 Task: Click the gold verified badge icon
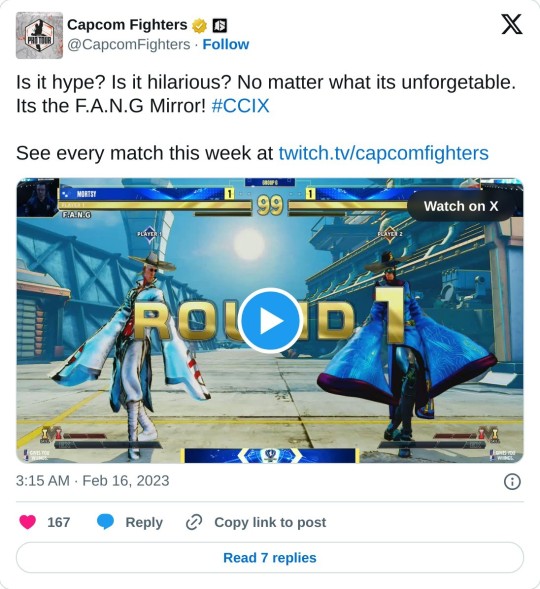click(199, 26)
